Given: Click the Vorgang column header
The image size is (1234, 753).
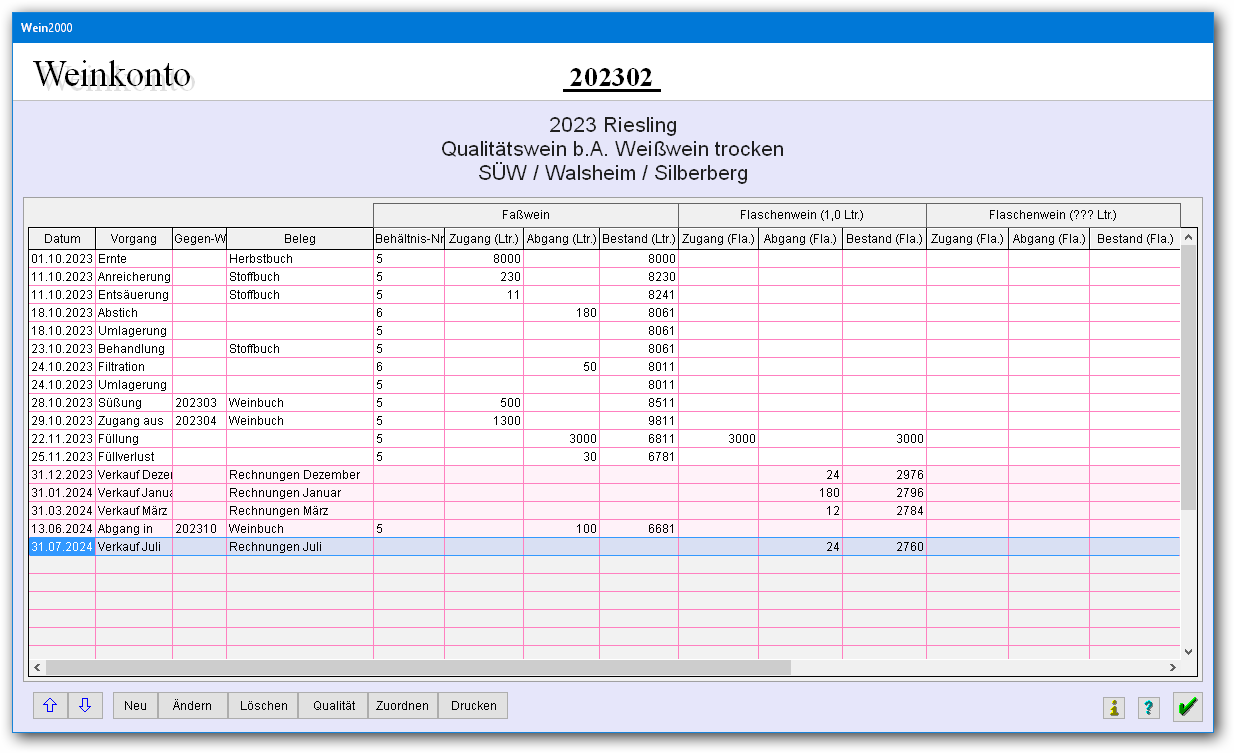Looking at the screenshot, I should [134, 239].
